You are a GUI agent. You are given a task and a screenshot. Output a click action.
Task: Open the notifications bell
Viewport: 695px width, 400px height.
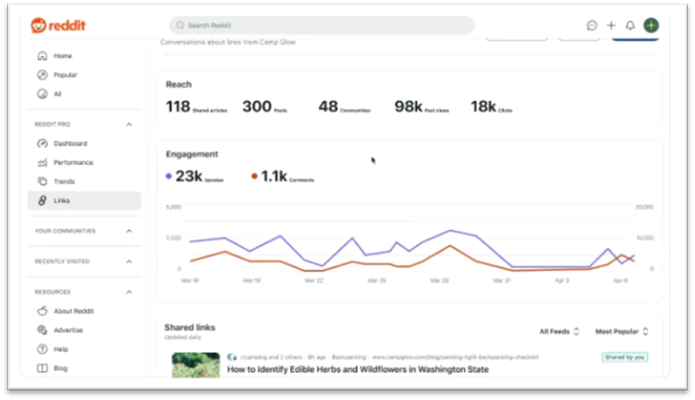pos(630,25)
